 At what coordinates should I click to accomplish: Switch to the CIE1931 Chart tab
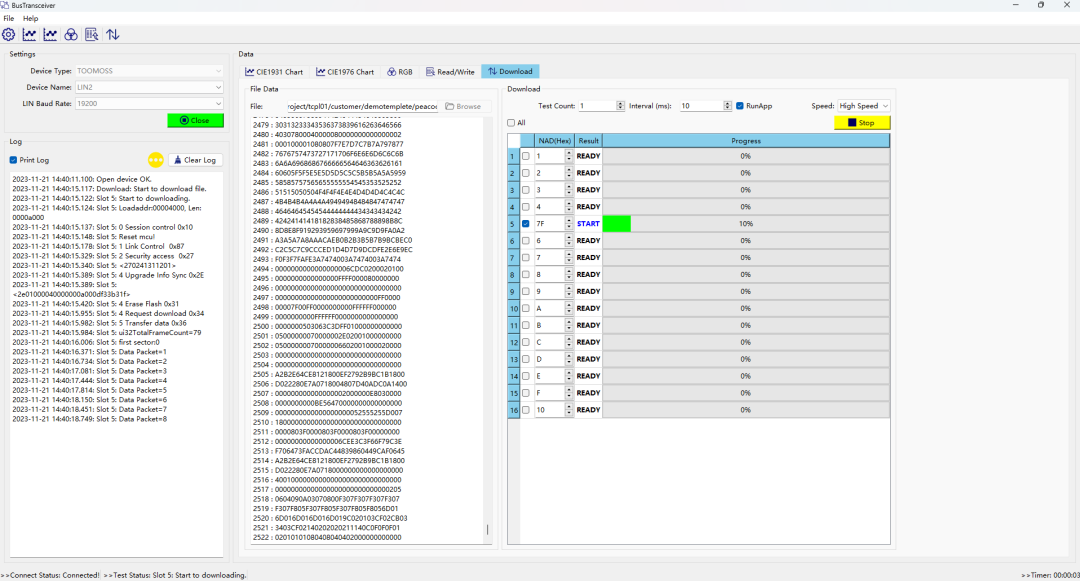pos(274,72)
